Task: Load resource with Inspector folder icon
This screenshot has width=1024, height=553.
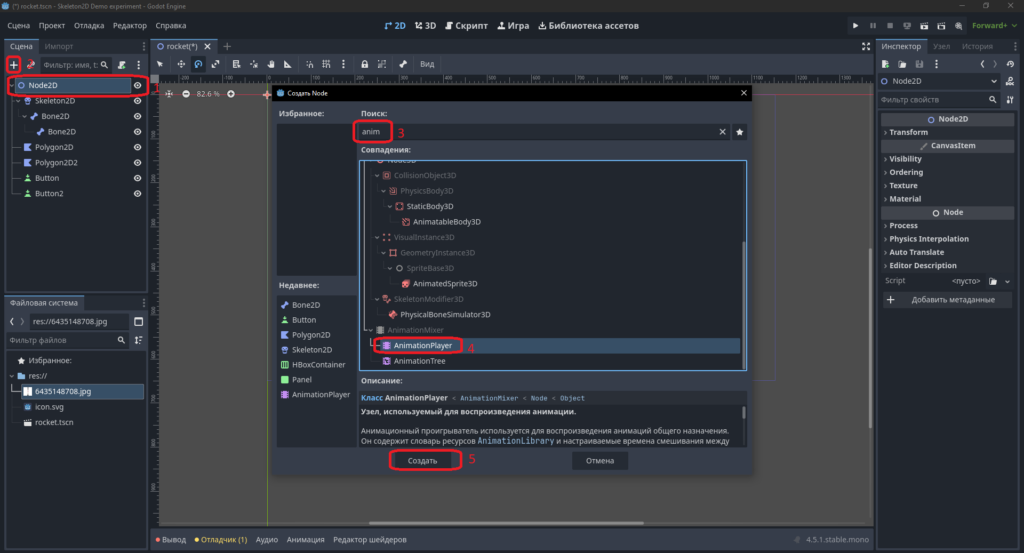Action: click(902, 64)
